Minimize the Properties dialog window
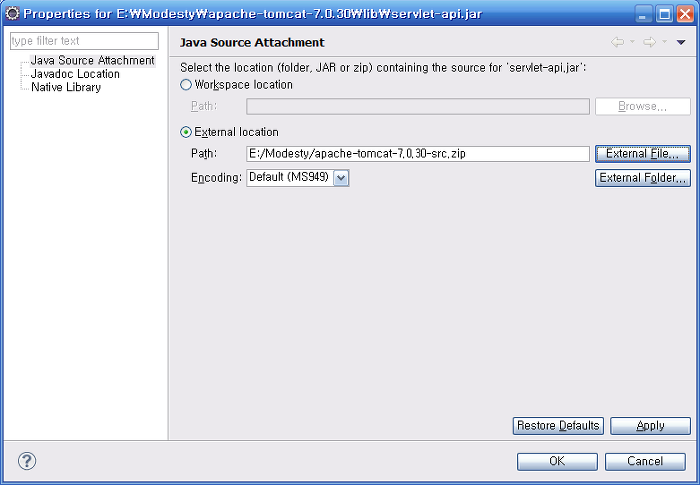 643,14
